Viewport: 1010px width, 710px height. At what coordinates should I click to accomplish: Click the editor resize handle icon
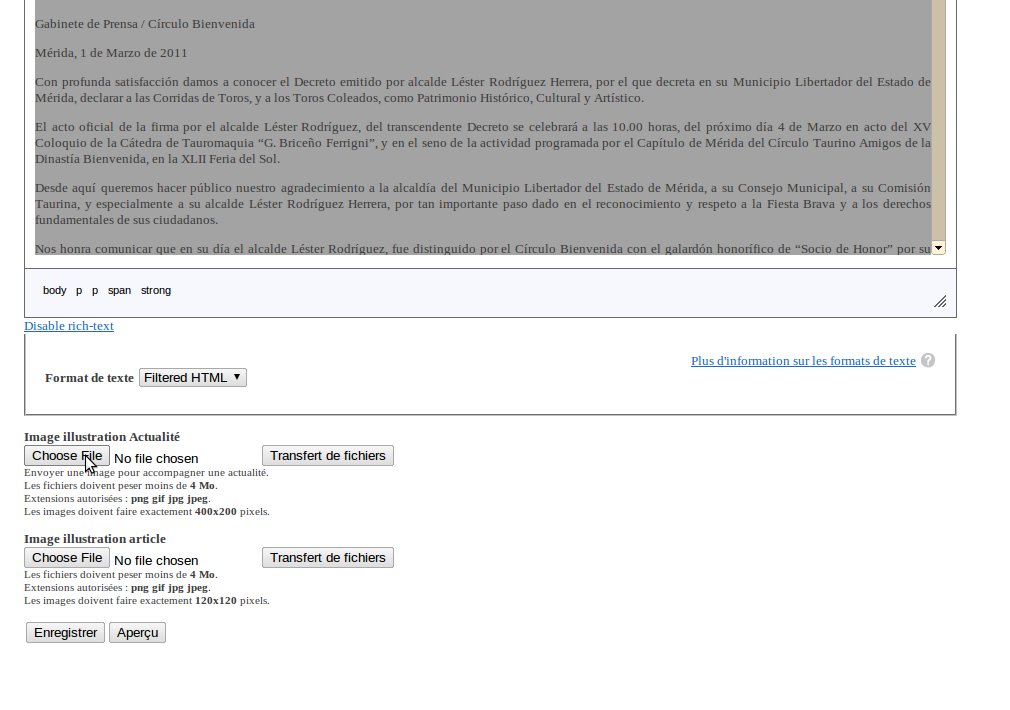point(940,302)
